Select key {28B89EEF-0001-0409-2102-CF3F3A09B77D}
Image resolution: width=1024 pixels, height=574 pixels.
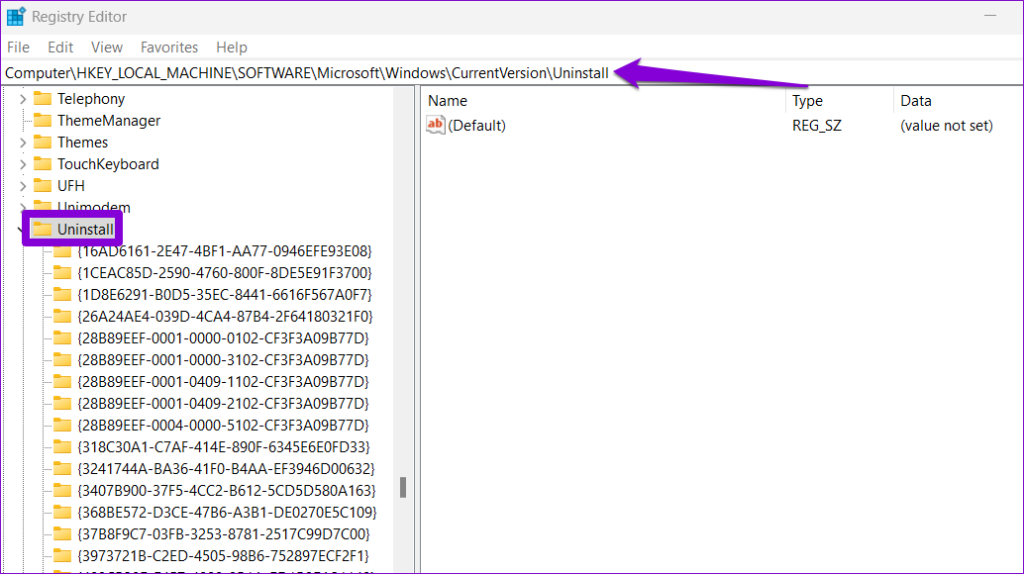tap(223, 403)
